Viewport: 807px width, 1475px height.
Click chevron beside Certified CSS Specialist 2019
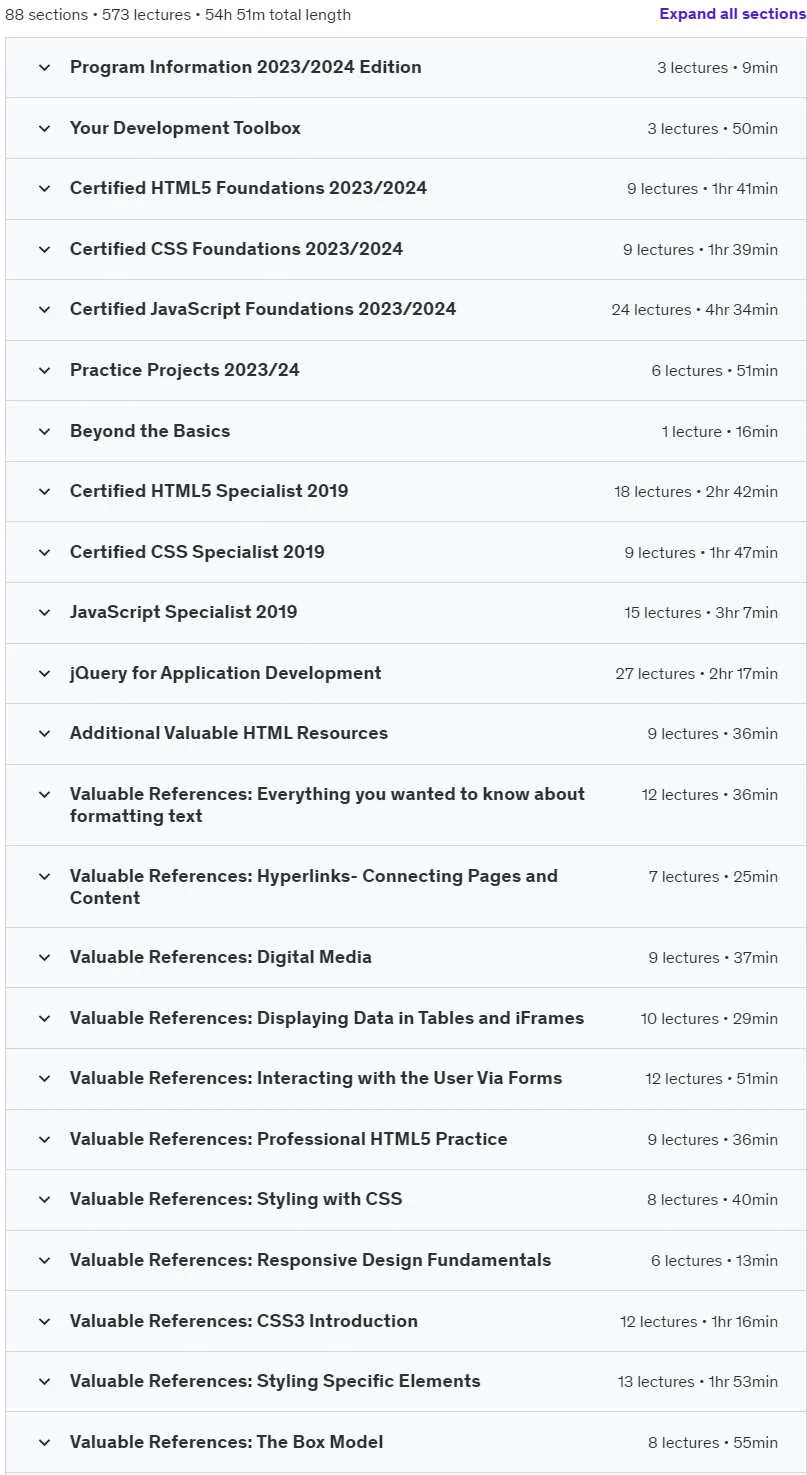pos(44,552)
